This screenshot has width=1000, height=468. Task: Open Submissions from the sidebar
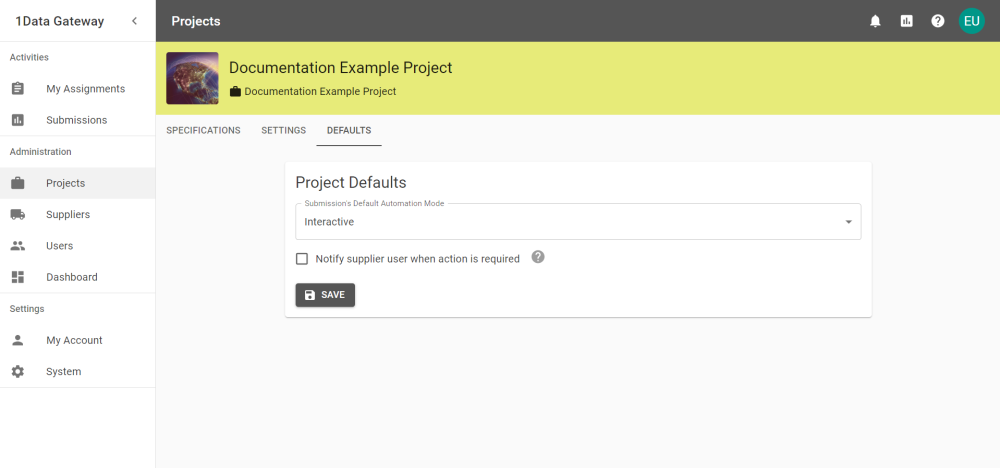tap(77, 120)
